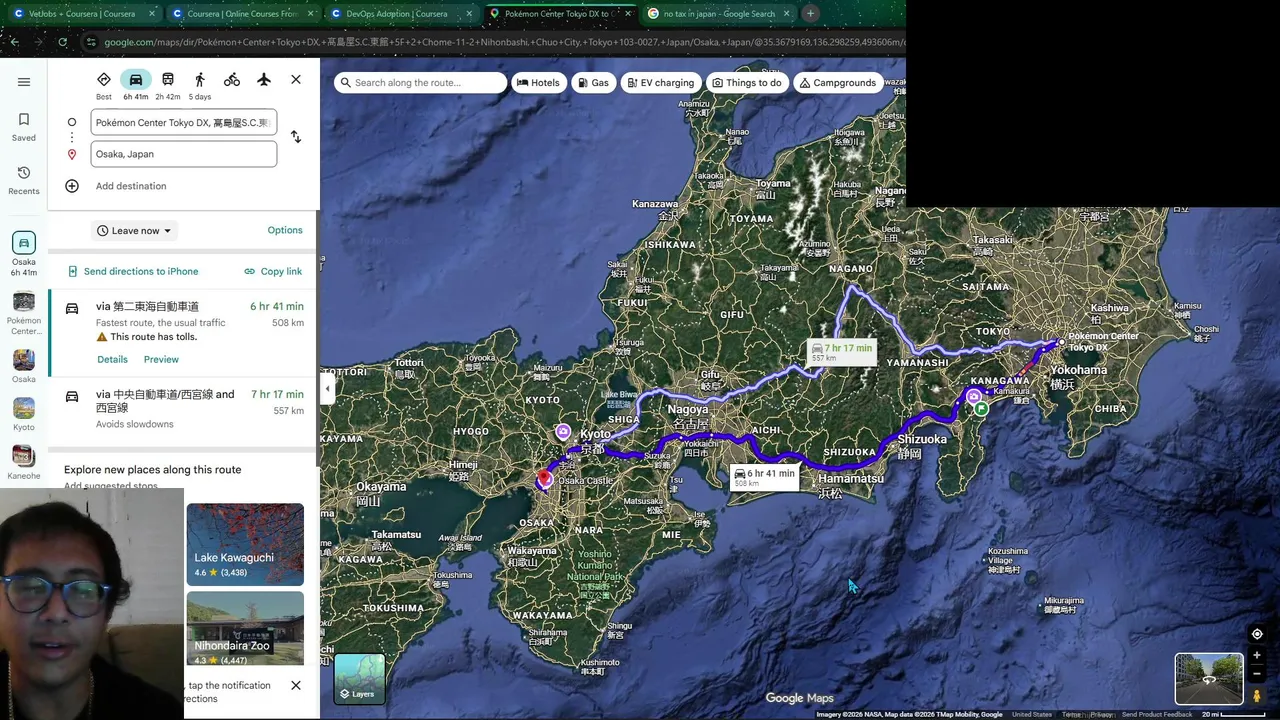Open Kaneohe recent item
Screen dimensions: 1280x720
coord(24,461)
